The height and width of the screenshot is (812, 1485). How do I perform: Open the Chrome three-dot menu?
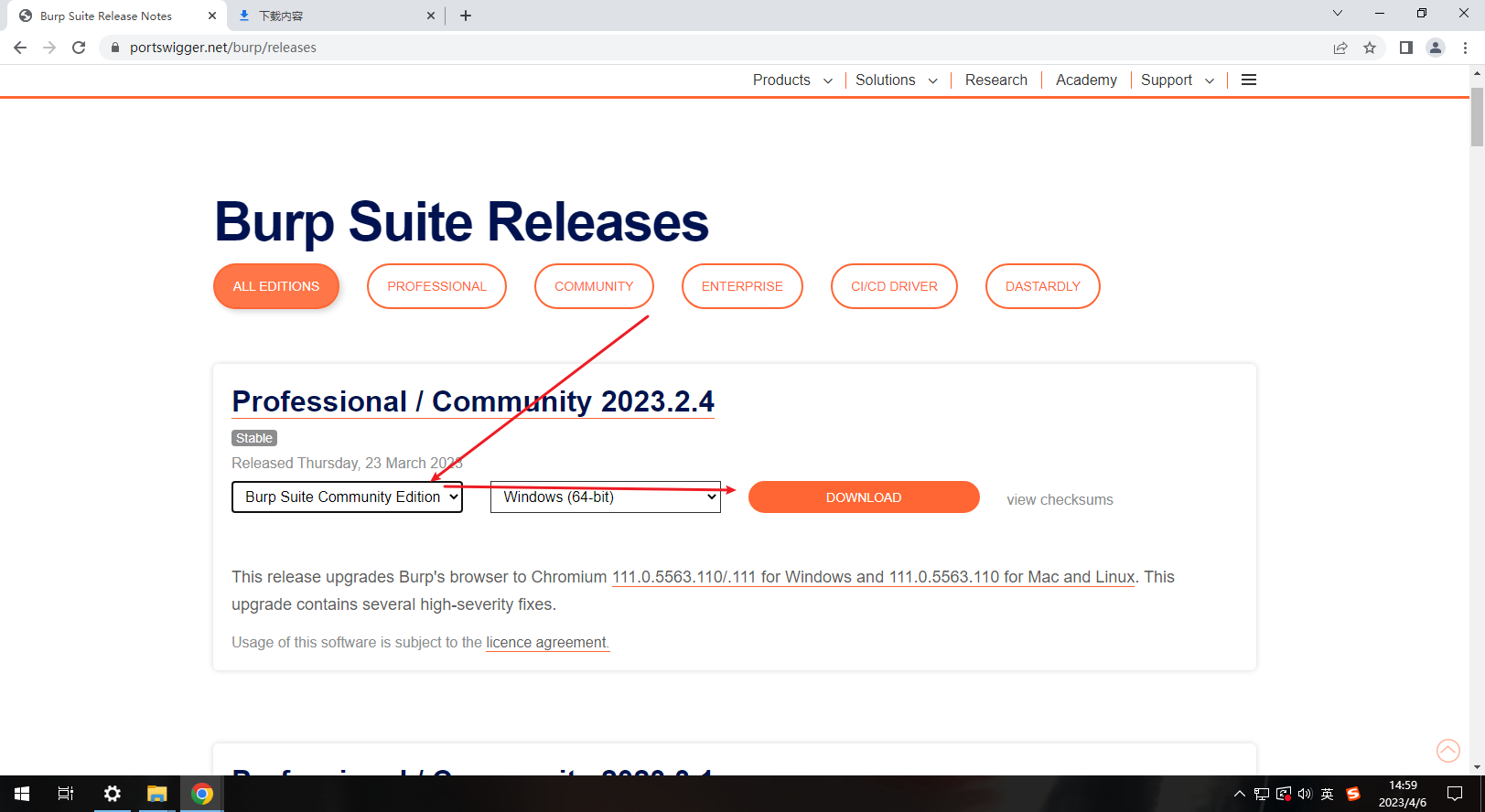(x=1465, y=48)
